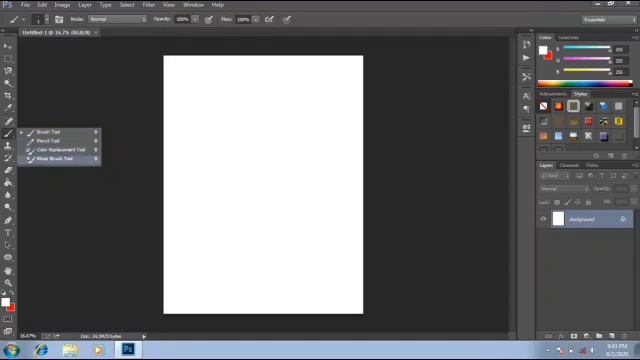This screenshot has width=640, height=360.
Task: Open the Filter menu
Action: [149, 5]
